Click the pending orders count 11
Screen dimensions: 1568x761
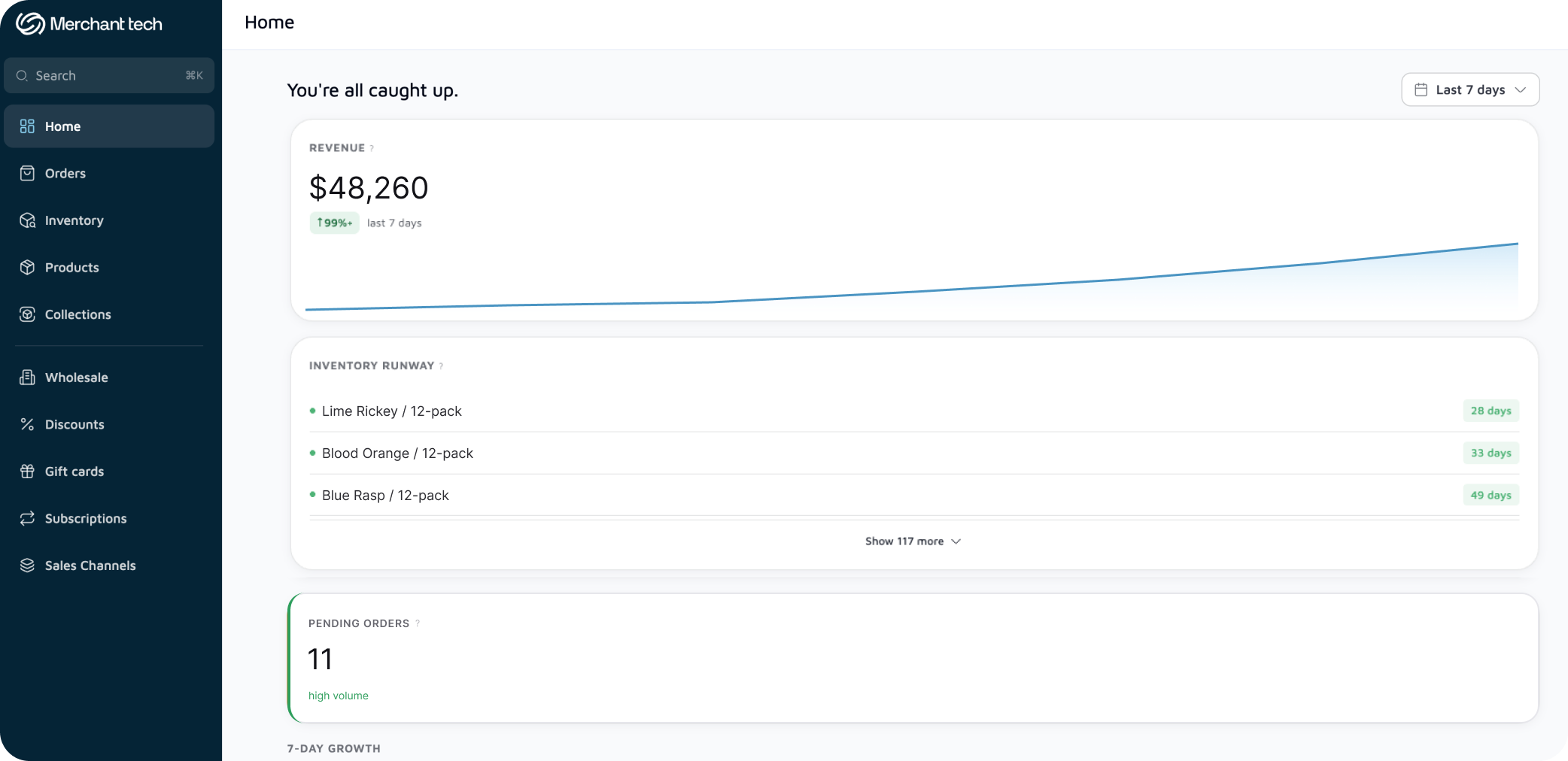coord(320,659)
